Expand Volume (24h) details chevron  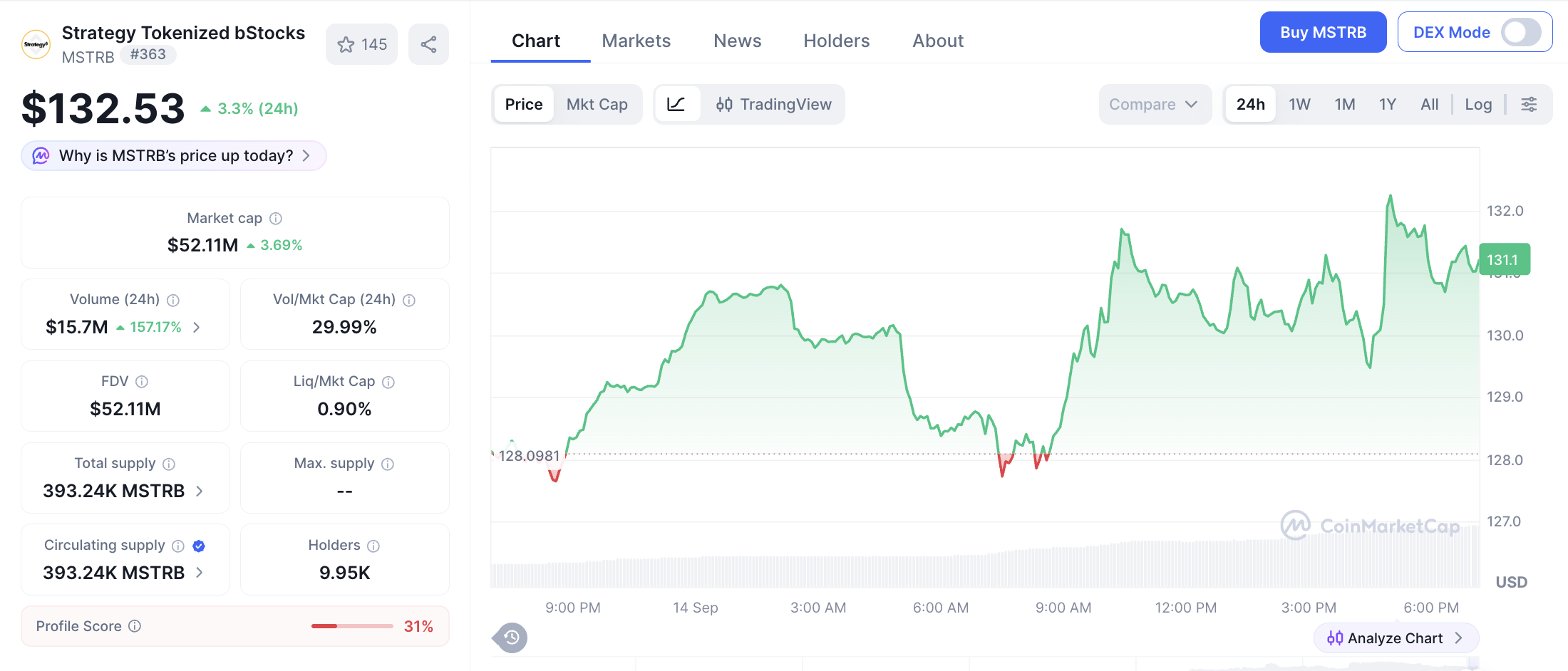(197, 327)
